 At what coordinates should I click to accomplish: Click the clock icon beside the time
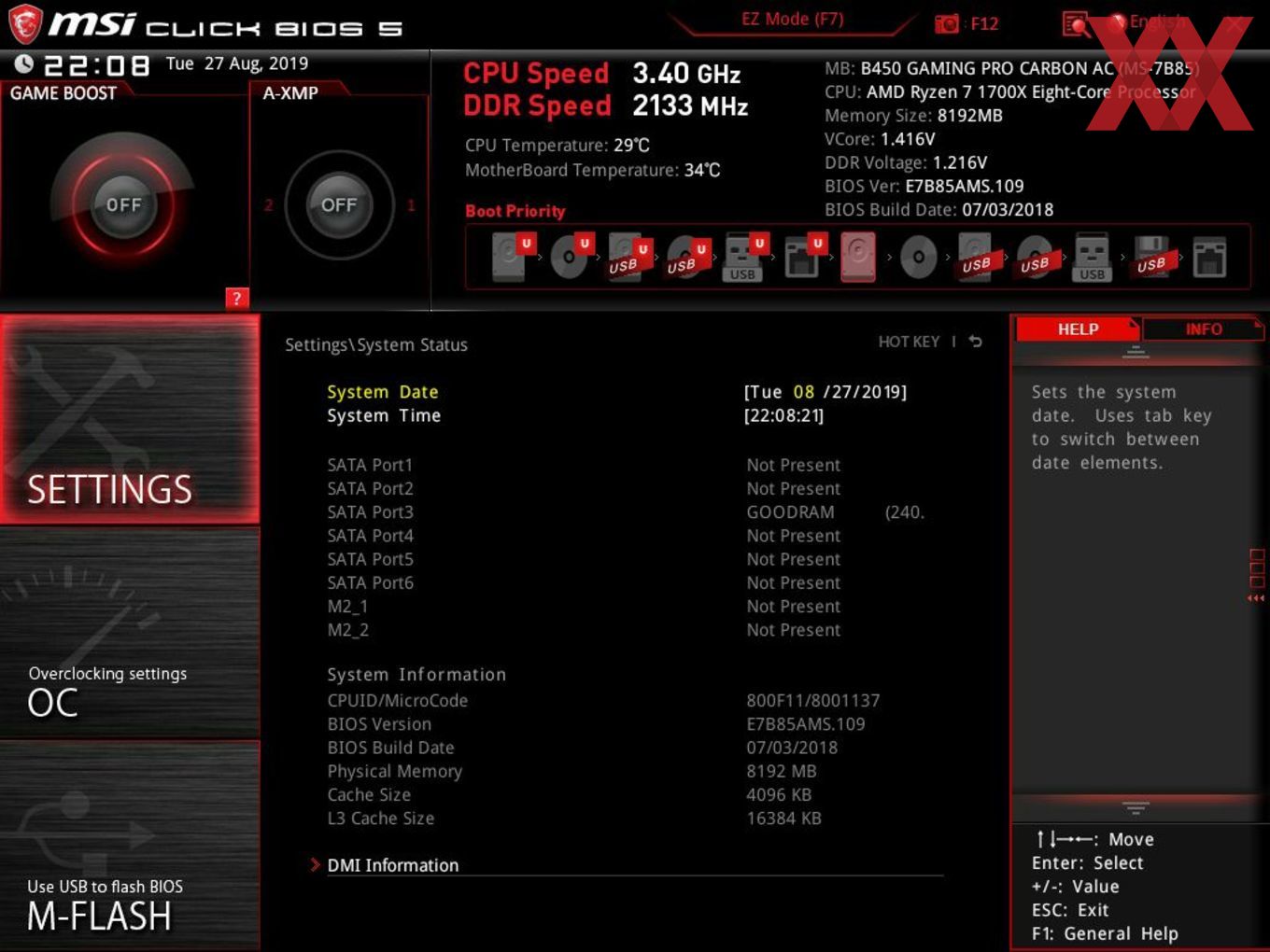[x=24, y=63]
